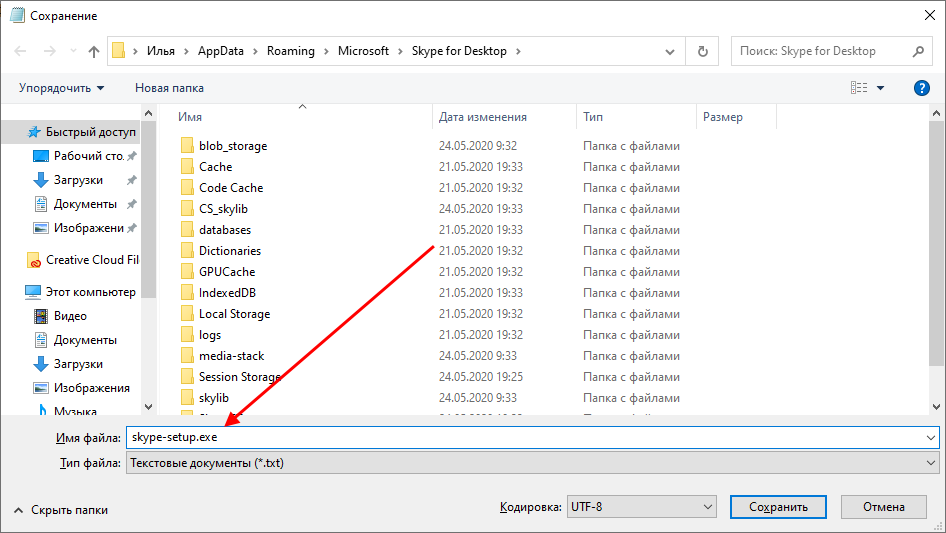This screenshot has height=533, width=946.
Task: Click the Back navigation arrow
Action: (21, 51)
